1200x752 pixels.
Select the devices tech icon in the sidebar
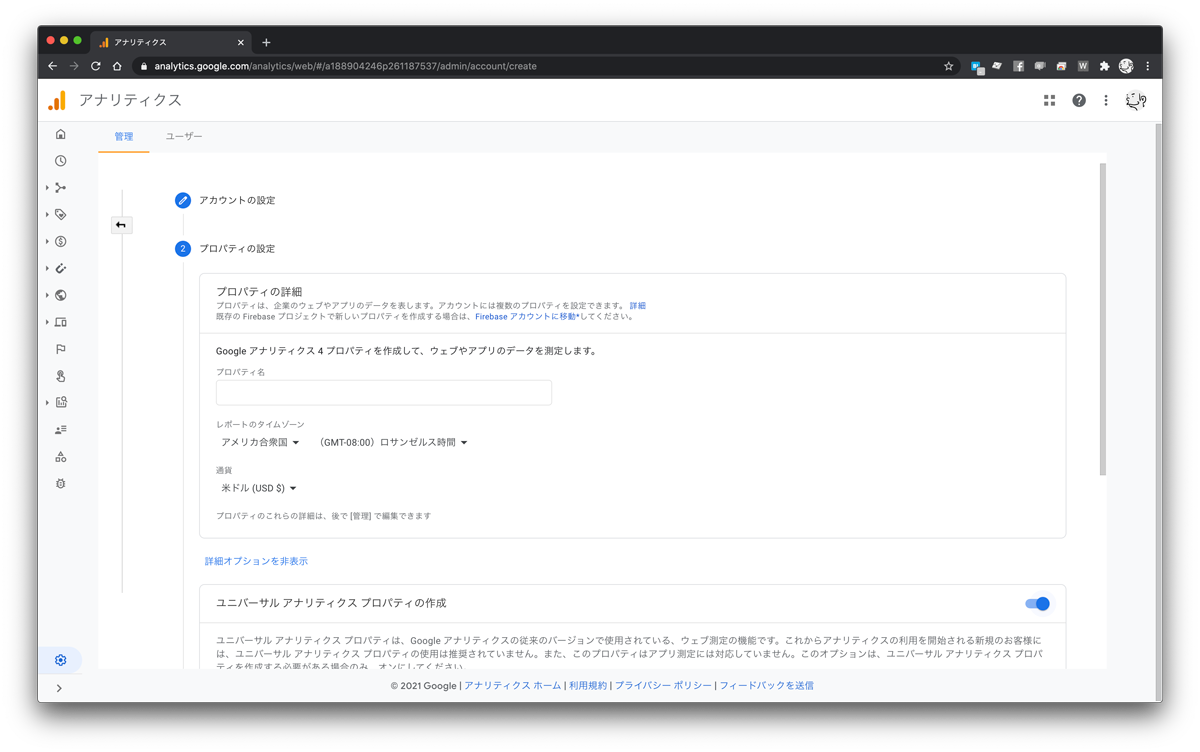(60, 322)
